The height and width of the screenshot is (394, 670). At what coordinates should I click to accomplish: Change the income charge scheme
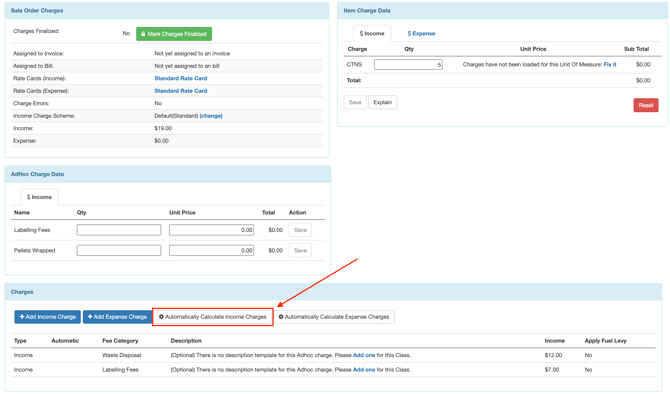click(211, 116)
